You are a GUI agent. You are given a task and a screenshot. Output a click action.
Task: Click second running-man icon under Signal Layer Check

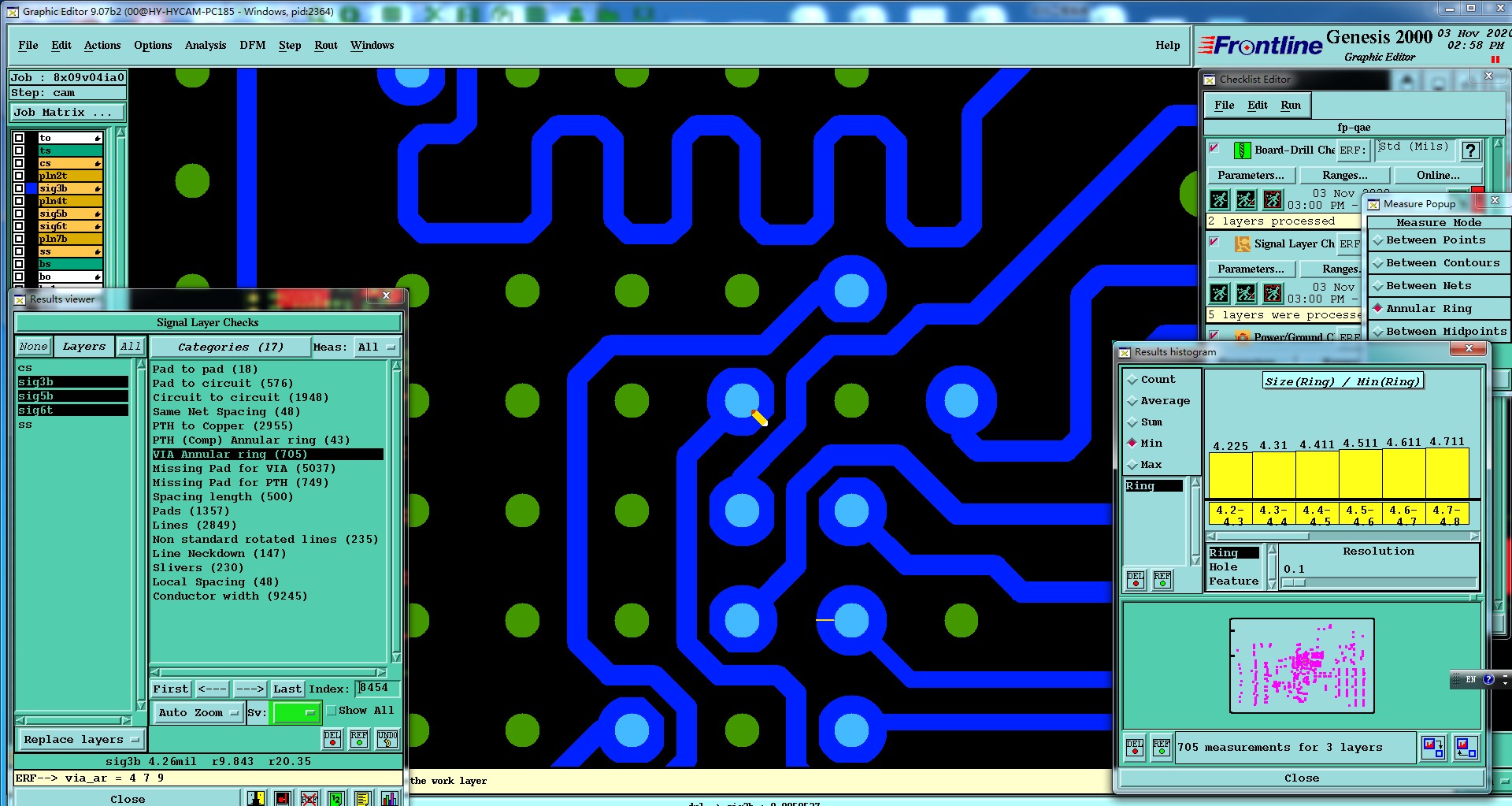[x=1246, y=294]
